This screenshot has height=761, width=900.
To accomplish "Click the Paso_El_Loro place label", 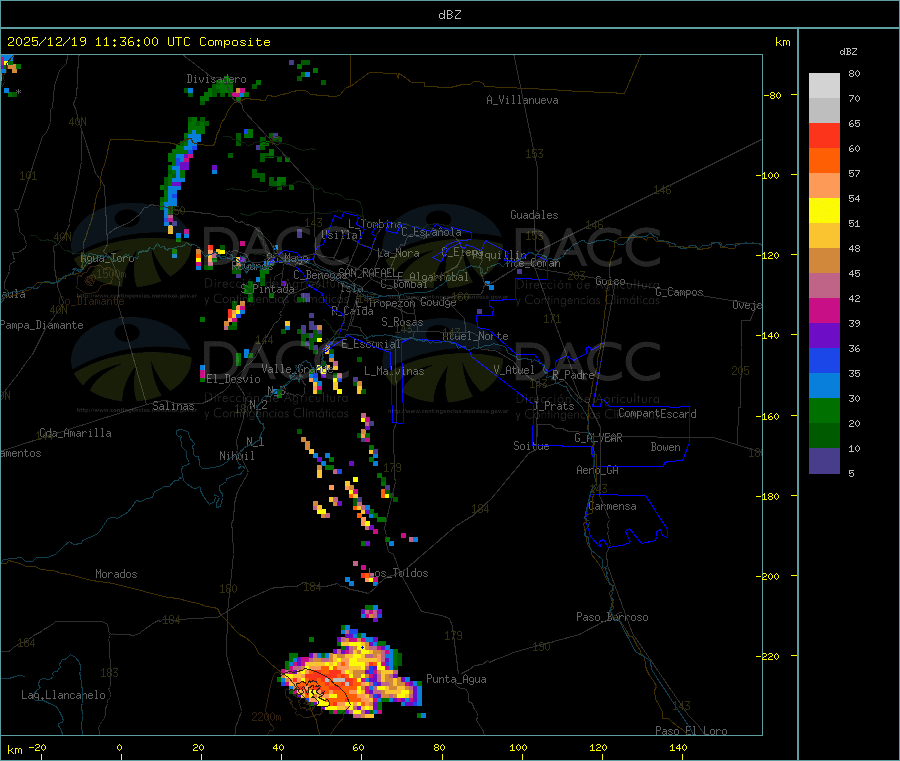I will pyautogui.click(x=691, y=731).
